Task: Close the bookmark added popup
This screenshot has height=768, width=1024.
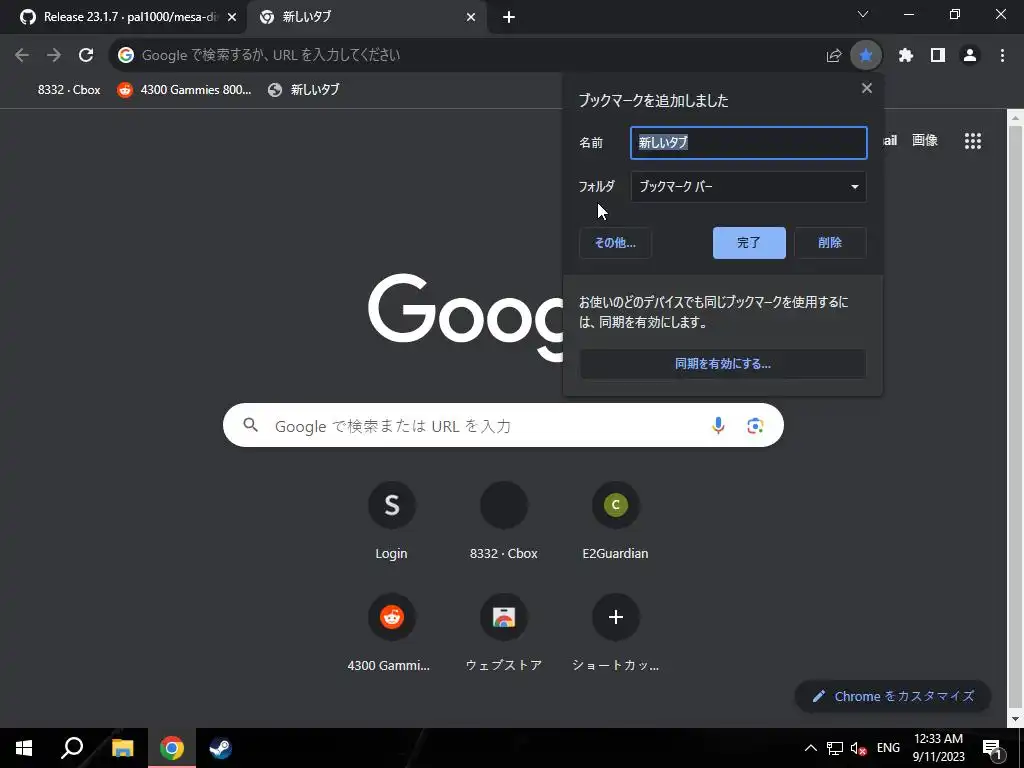Action: 867,88
